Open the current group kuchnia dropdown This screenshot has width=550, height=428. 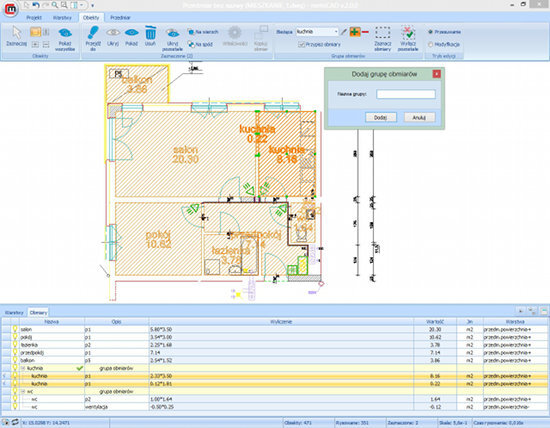[x=336, y=32]
